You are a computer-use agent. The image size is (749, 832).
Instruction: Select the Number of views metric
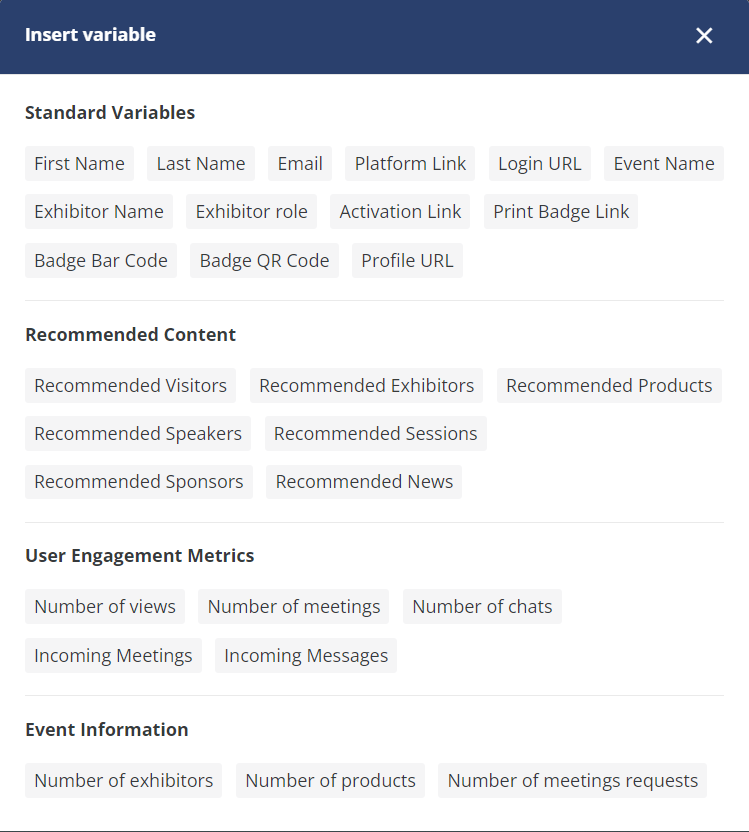pos(104,607)
